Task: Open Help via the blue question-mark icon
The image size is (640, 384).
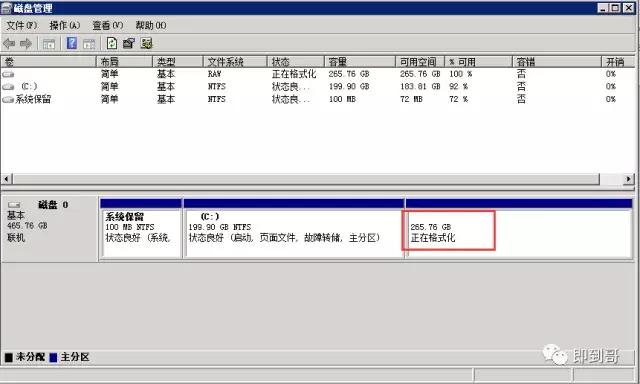Action: [72, 43]
